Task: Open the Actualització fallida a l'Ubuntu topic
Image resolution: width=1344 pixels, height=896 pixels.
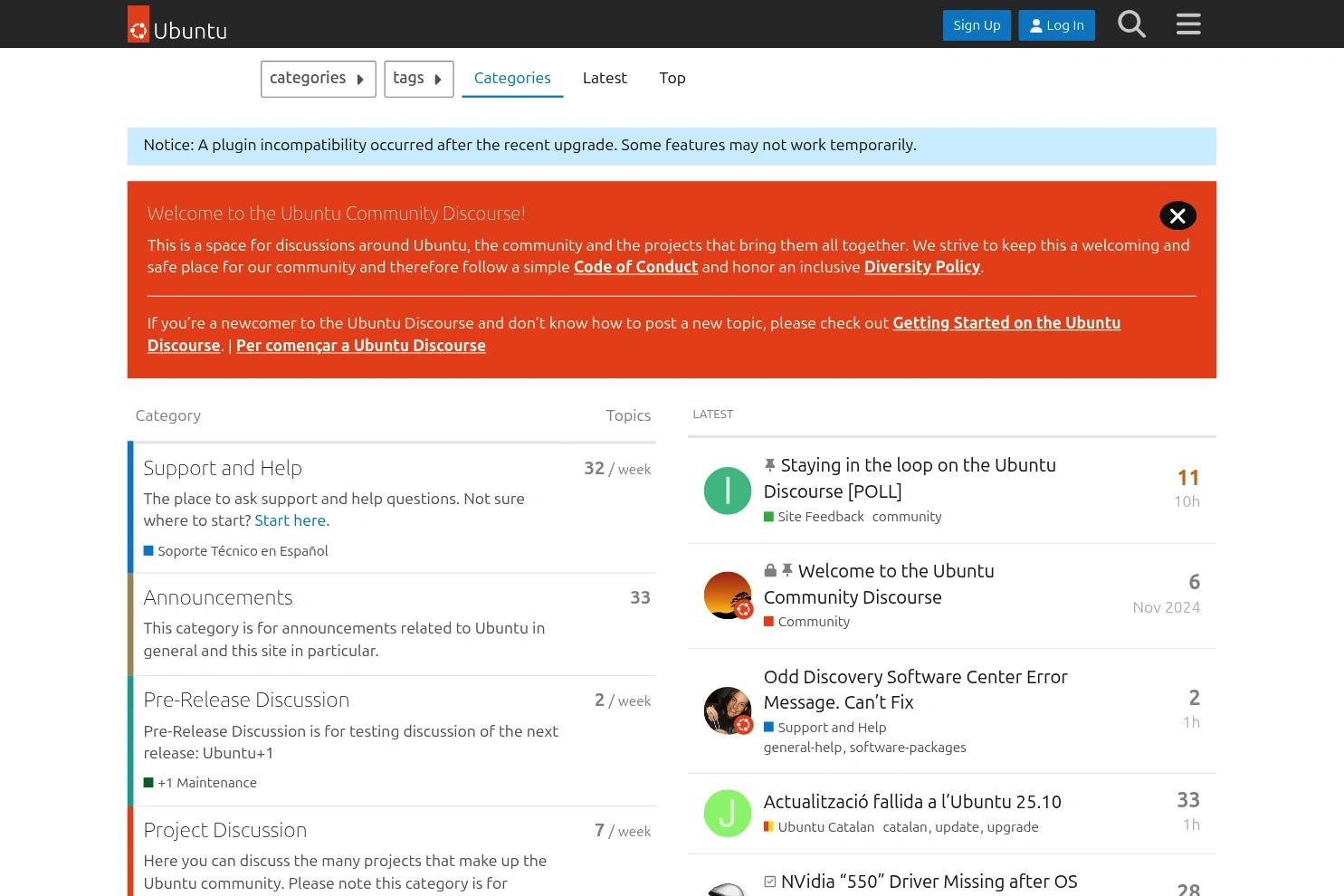Action: tap(912, 801)
